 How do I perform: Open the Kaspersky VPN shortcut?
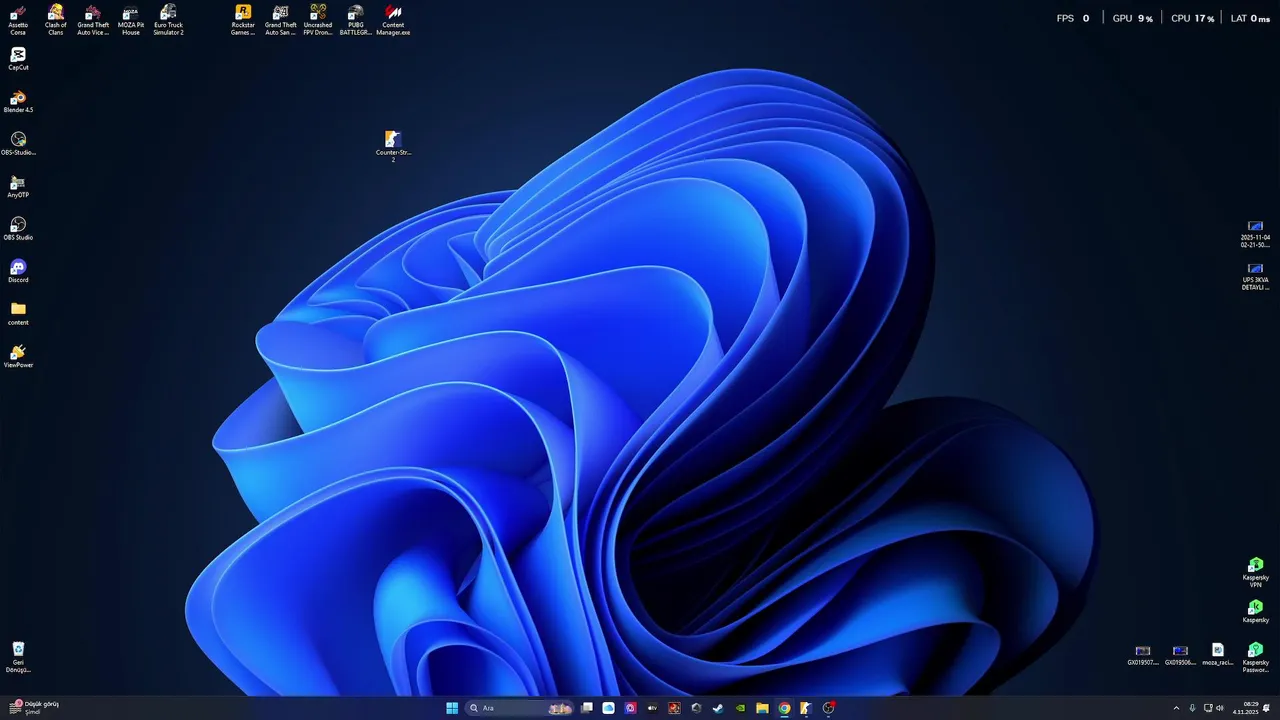click(x=1256, y=572)
